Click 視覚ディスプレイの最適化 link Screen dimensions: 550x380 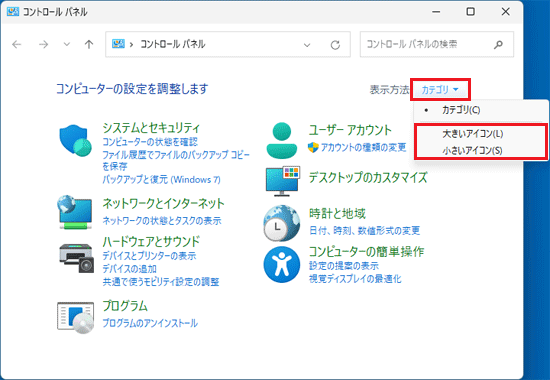point(355,279)
